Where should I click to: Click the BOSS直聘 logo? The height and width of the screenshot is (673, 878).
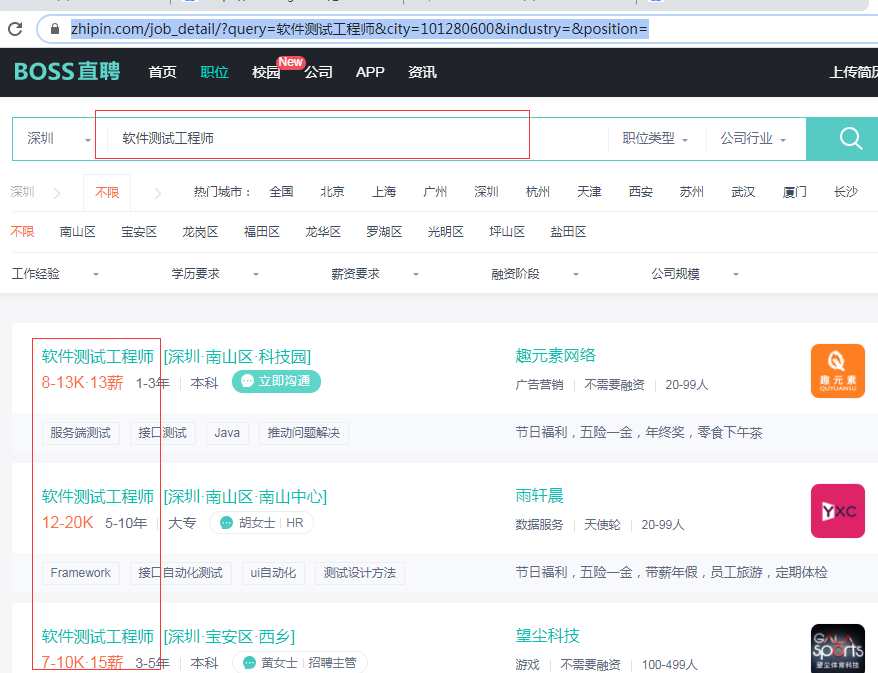[67, 72]
